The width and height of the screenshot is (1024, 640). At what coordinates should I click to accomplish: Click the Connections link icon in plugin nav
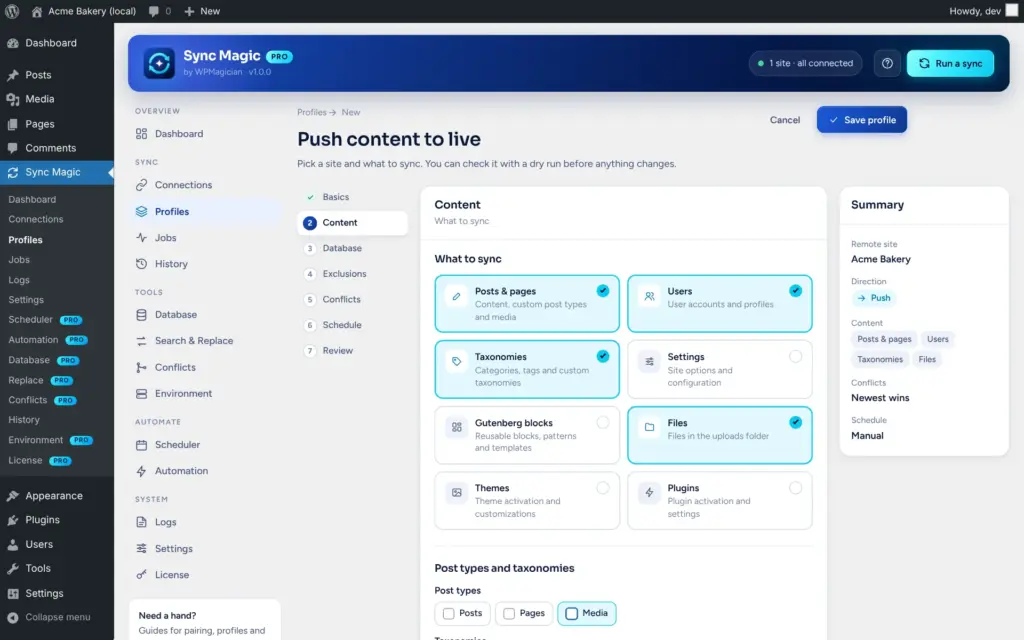[x=141, y=185]
